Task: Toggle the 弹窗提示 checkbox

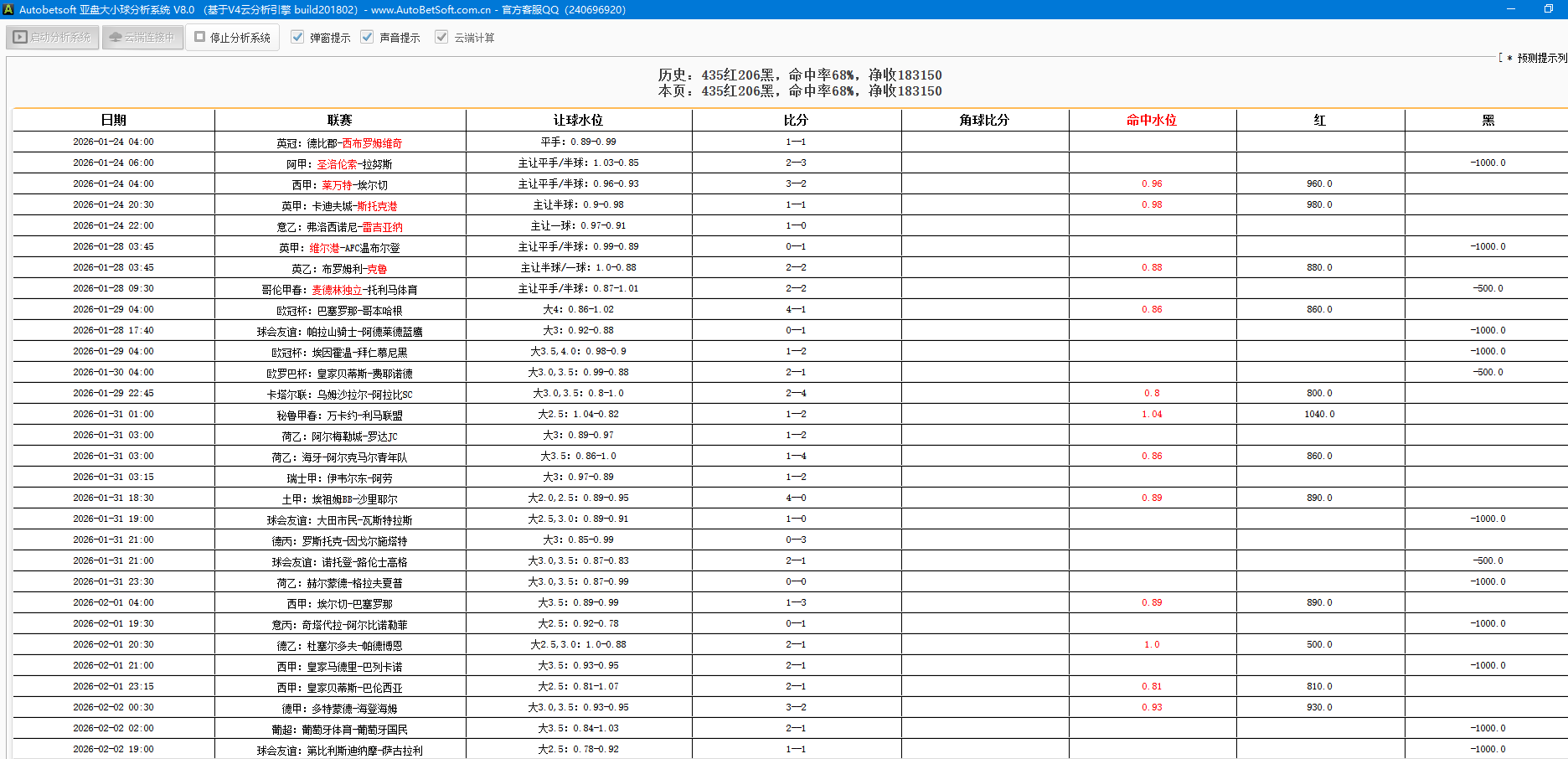Action: [x=297, y=37]
